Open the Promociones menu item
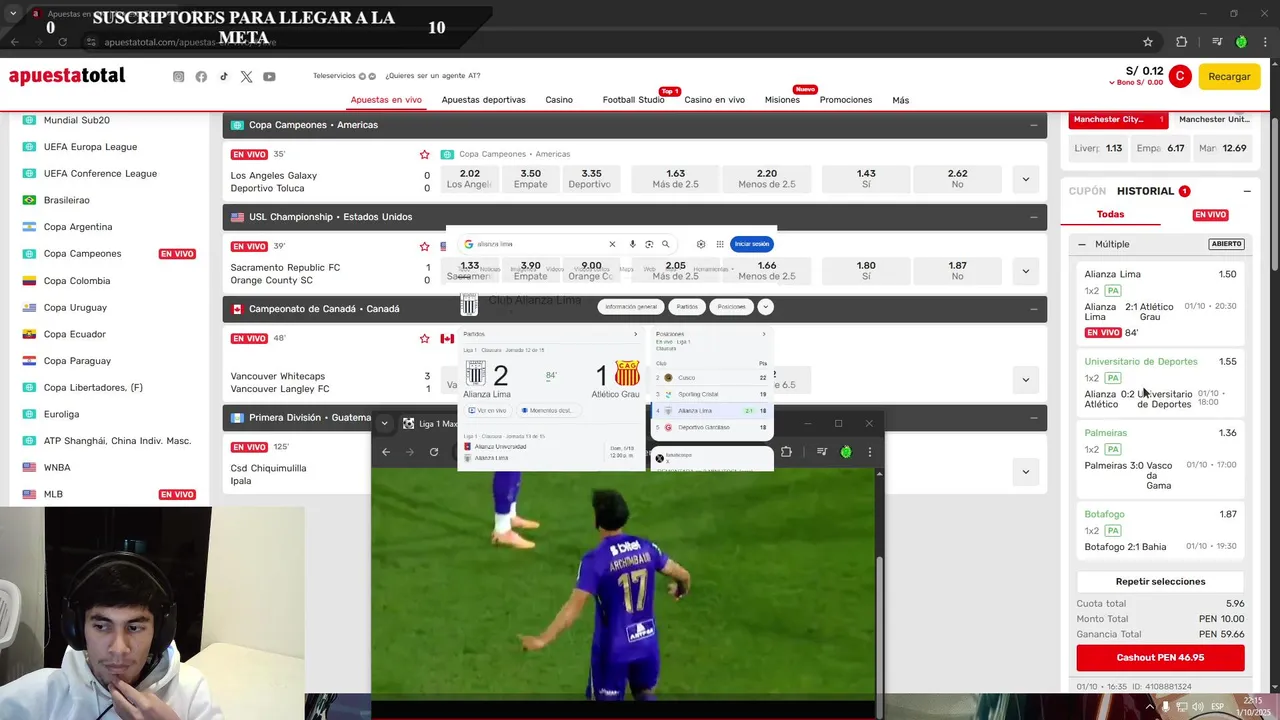 pos(846,100)
